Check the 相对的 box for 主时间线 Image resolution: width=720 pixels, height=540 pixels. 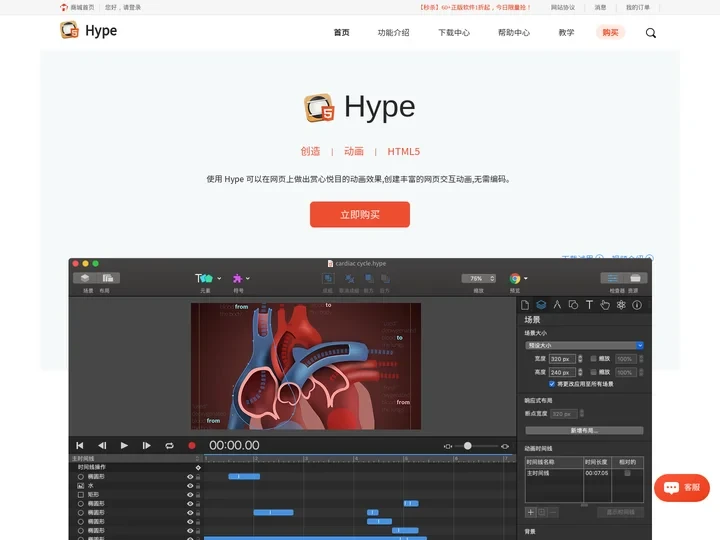627,473
